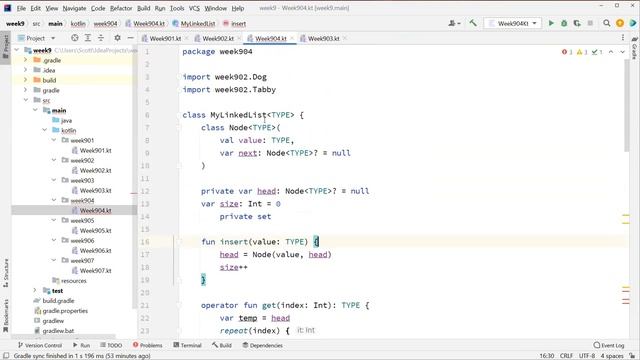
Task: Expand the build folder
Action: [25, 80]
